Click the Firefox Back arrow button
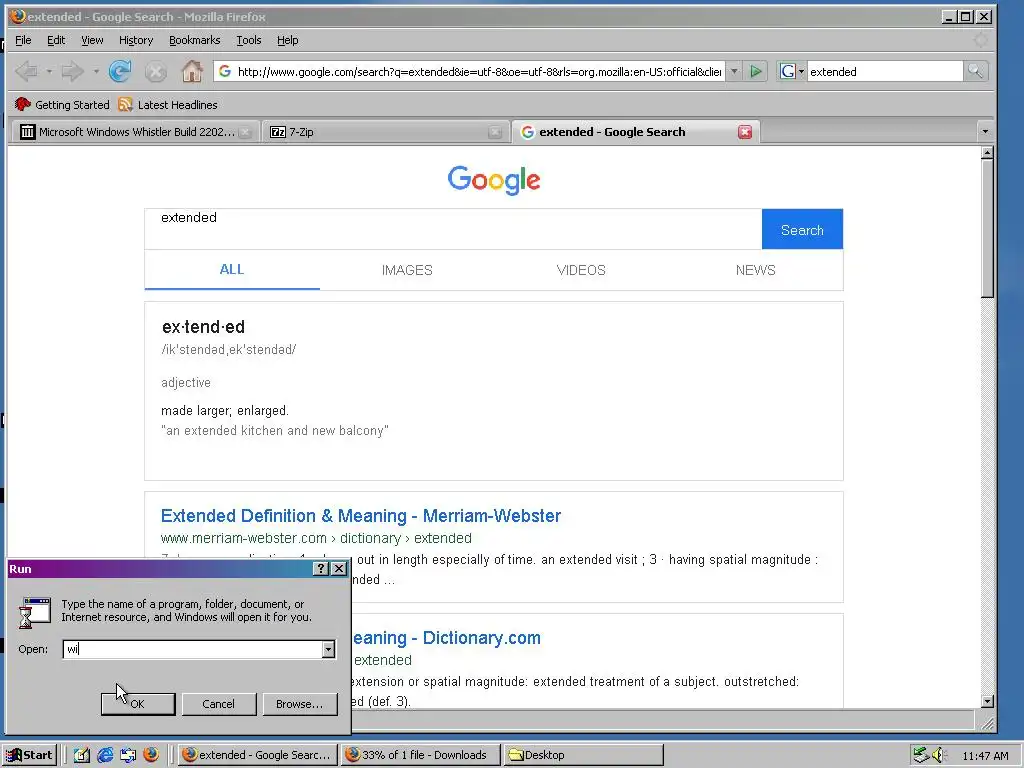 [26, 71]
